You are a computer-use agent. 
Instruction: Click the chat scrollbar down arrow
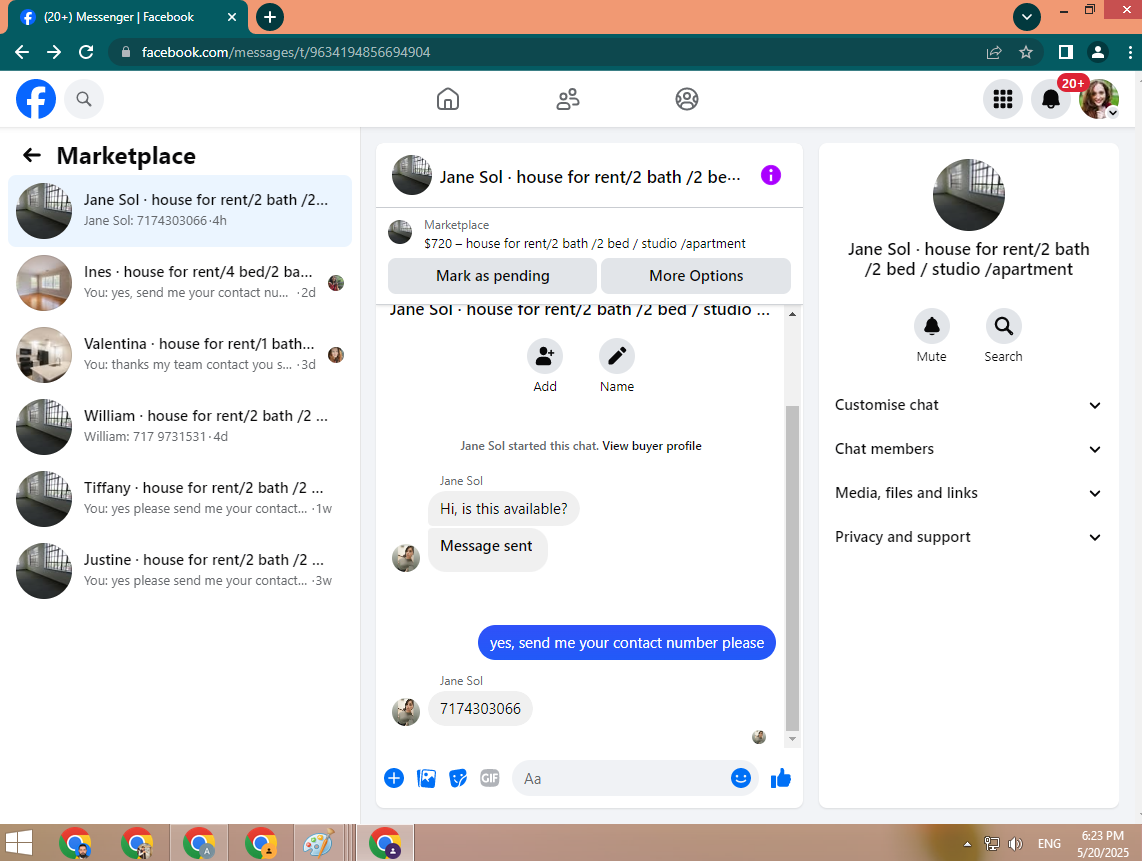792,739
